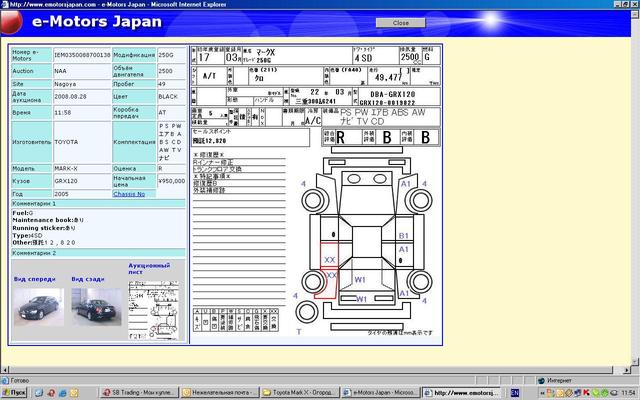Click the red Opera quick launch icon
Viewport: 640px width, 400px height.
[51, 393]
